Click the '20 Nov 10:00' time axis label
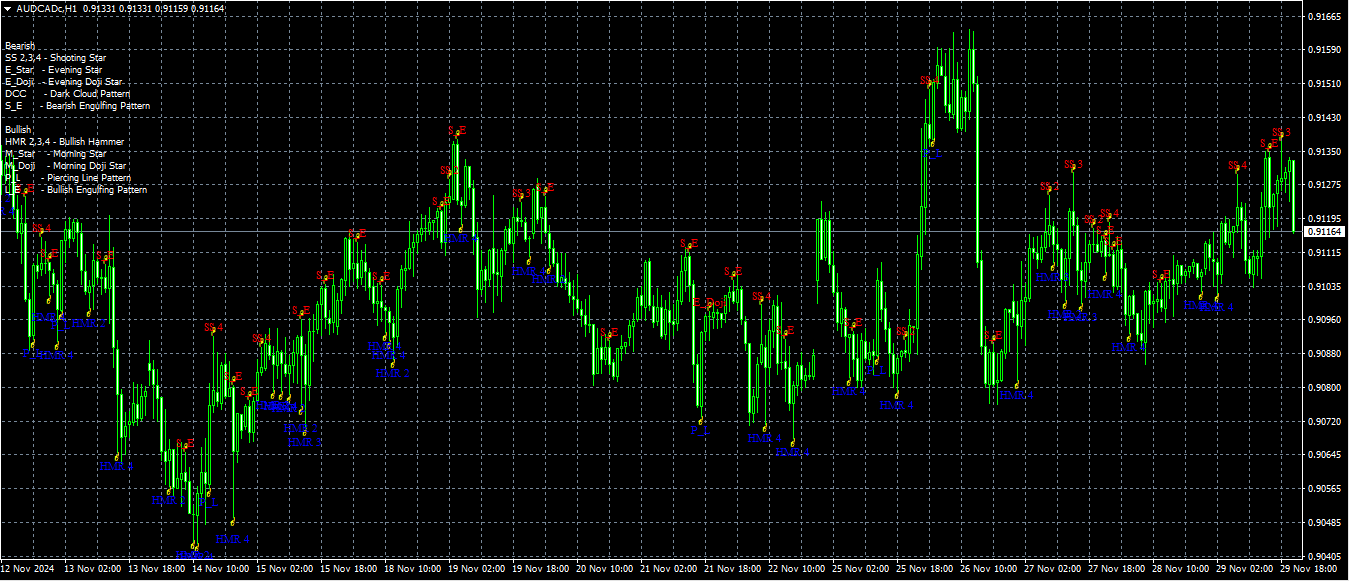This screenshot has width=1349, height=581. tap(605, 569)
